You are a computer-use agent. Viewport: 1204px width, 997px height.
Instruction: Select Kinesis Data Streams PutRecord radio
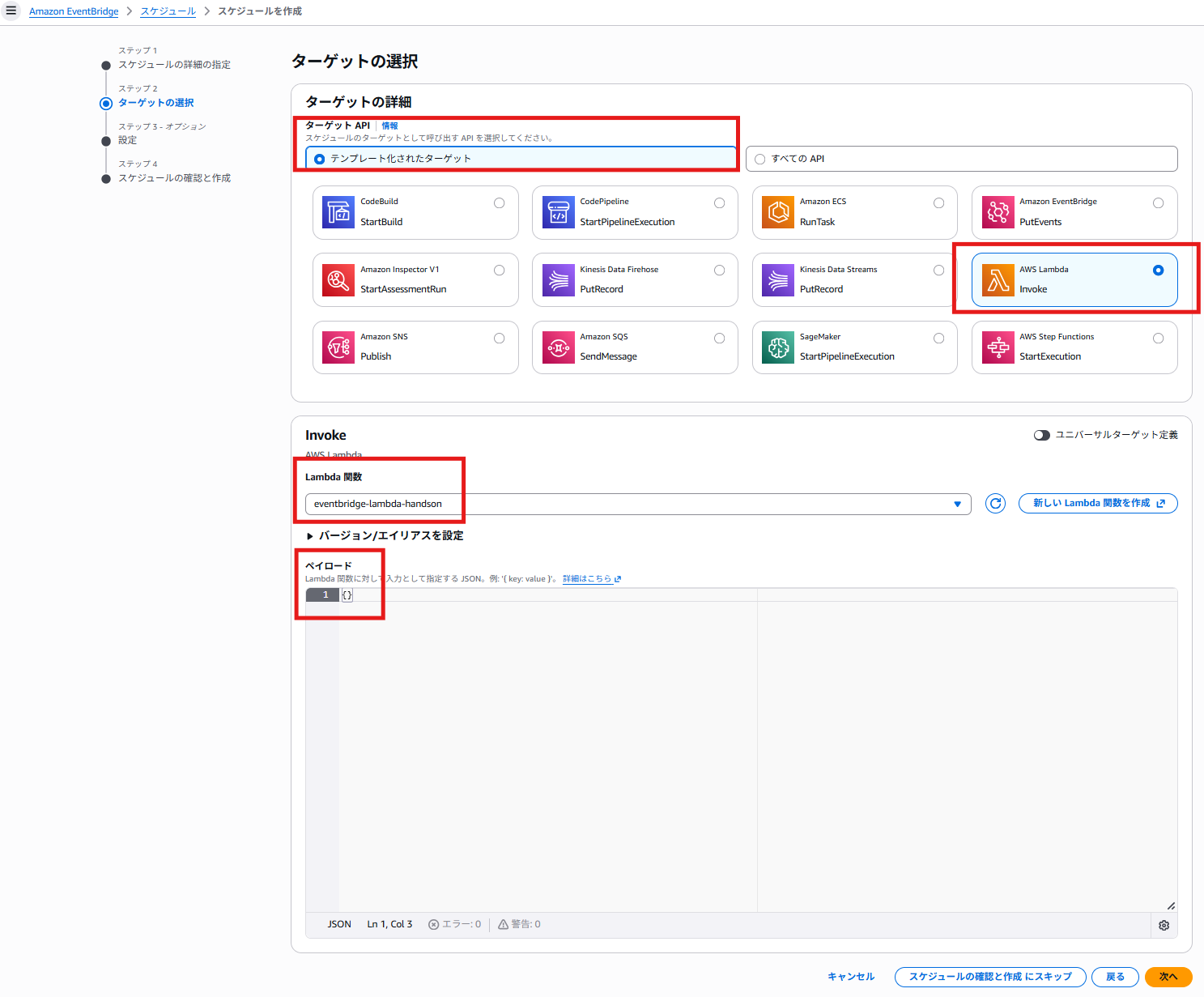tap(938, 271)
